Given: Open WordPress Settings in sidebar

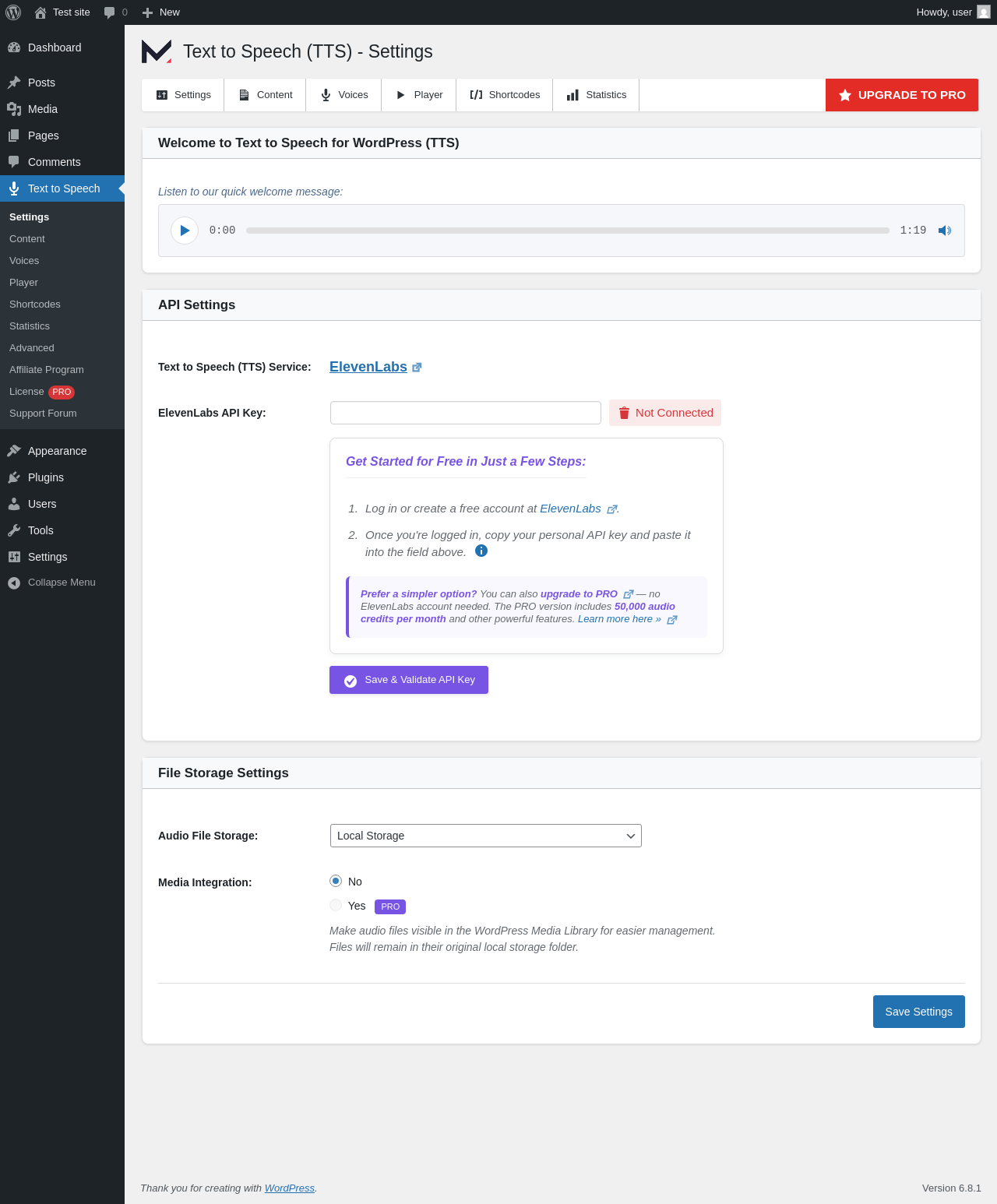Looking at the screenshot, I should (62, 557).
